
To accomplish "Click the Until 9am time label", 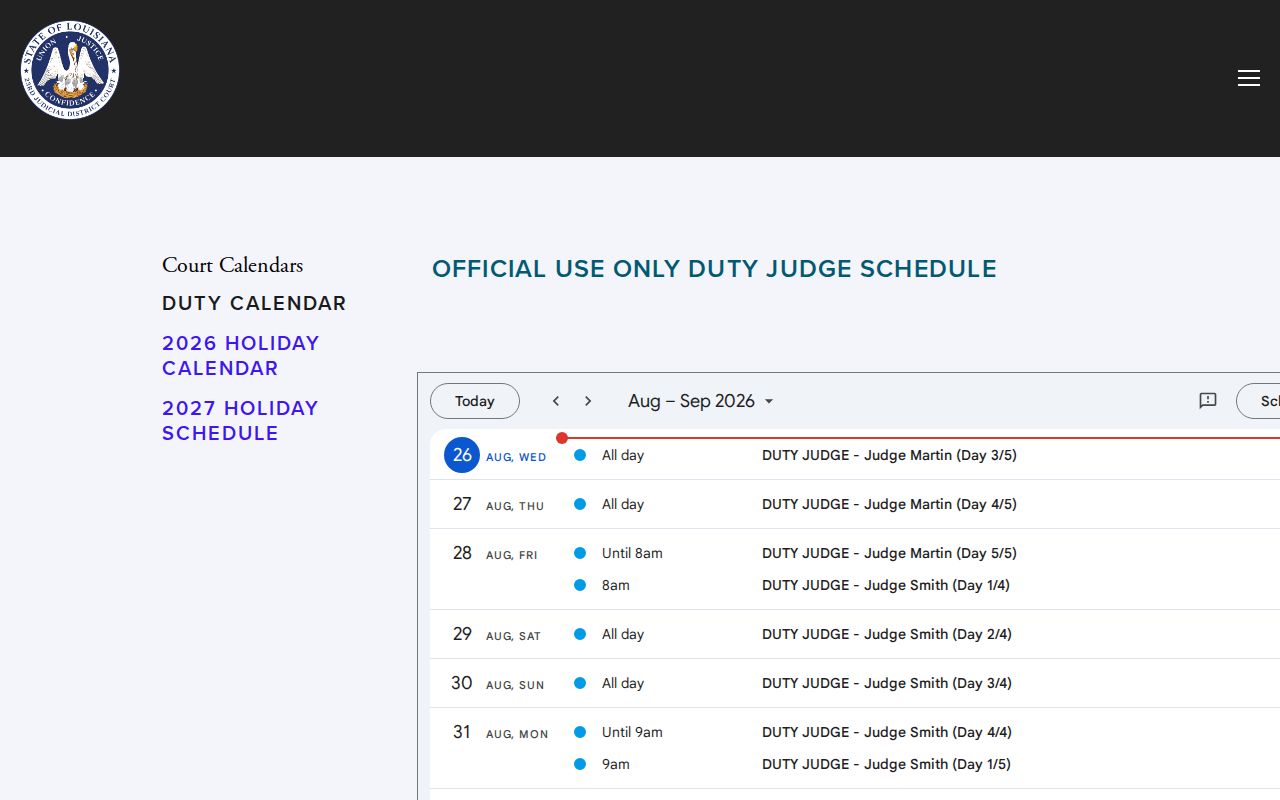I will 632,732.
